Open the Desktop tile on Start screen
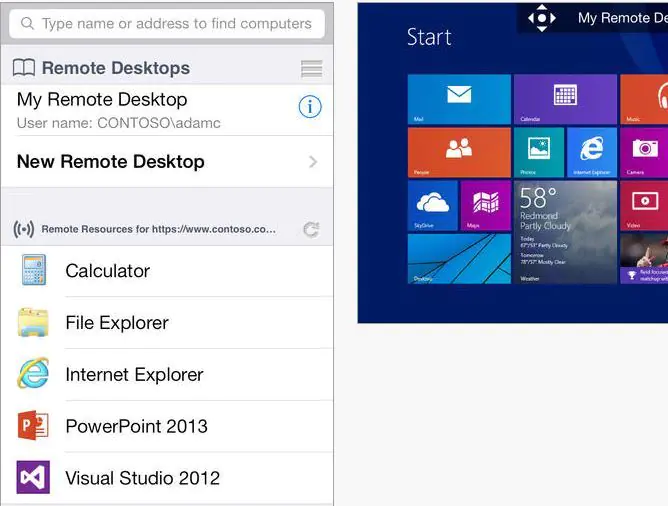 pos(459,259)
